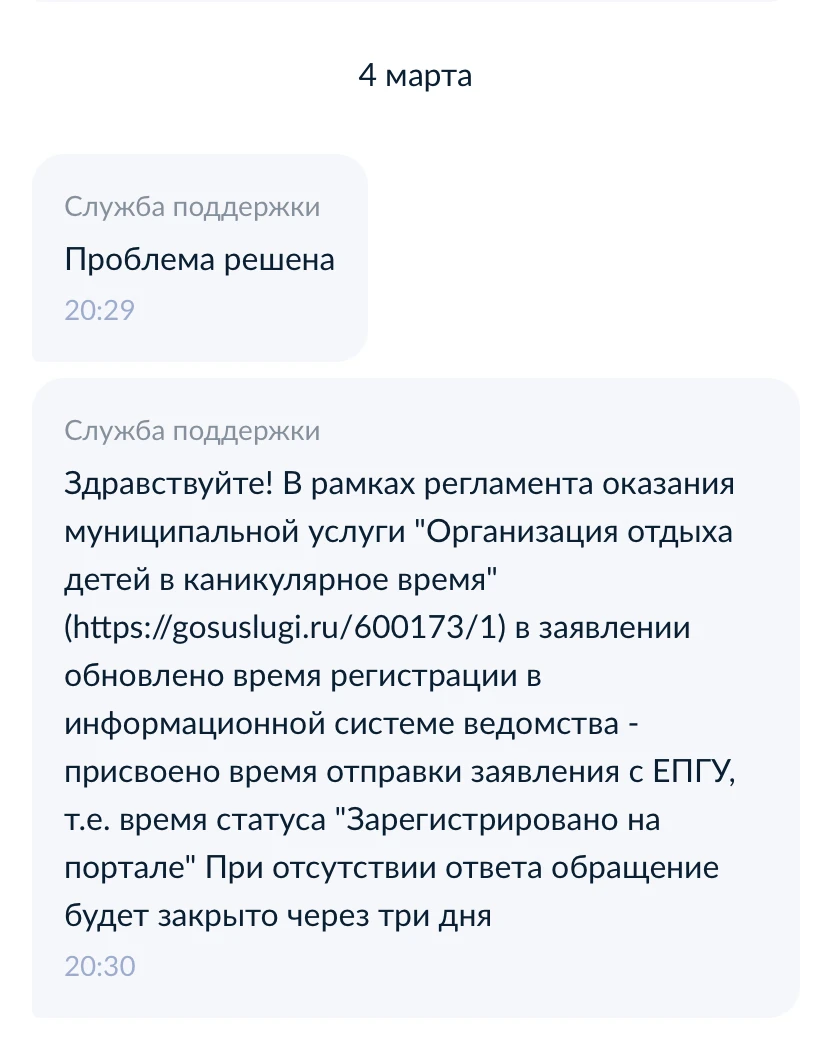Click the line "будет закрыто через три дня"
Viewport: 828px width, 1060px height.
click(278, 915)
